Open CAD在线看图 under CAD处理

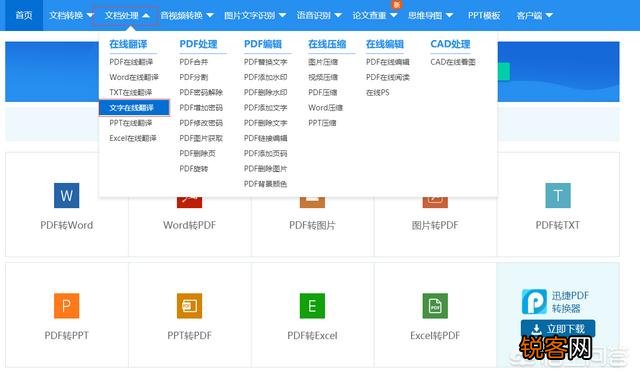453,62
